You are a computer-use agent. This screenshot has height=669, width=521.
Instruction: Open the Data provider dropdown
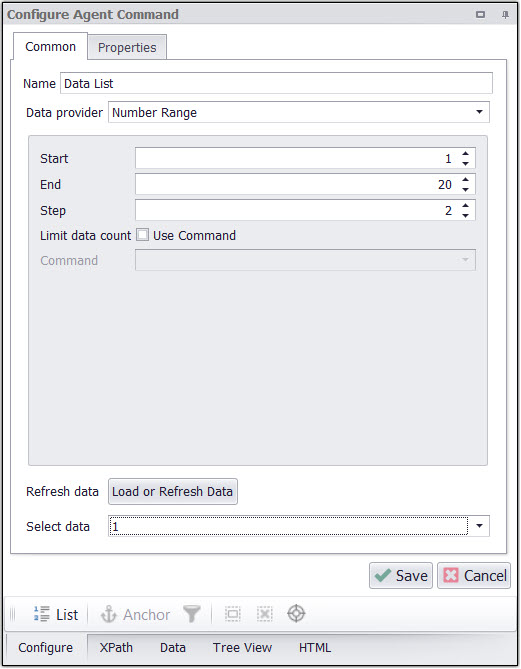[480, 112]
